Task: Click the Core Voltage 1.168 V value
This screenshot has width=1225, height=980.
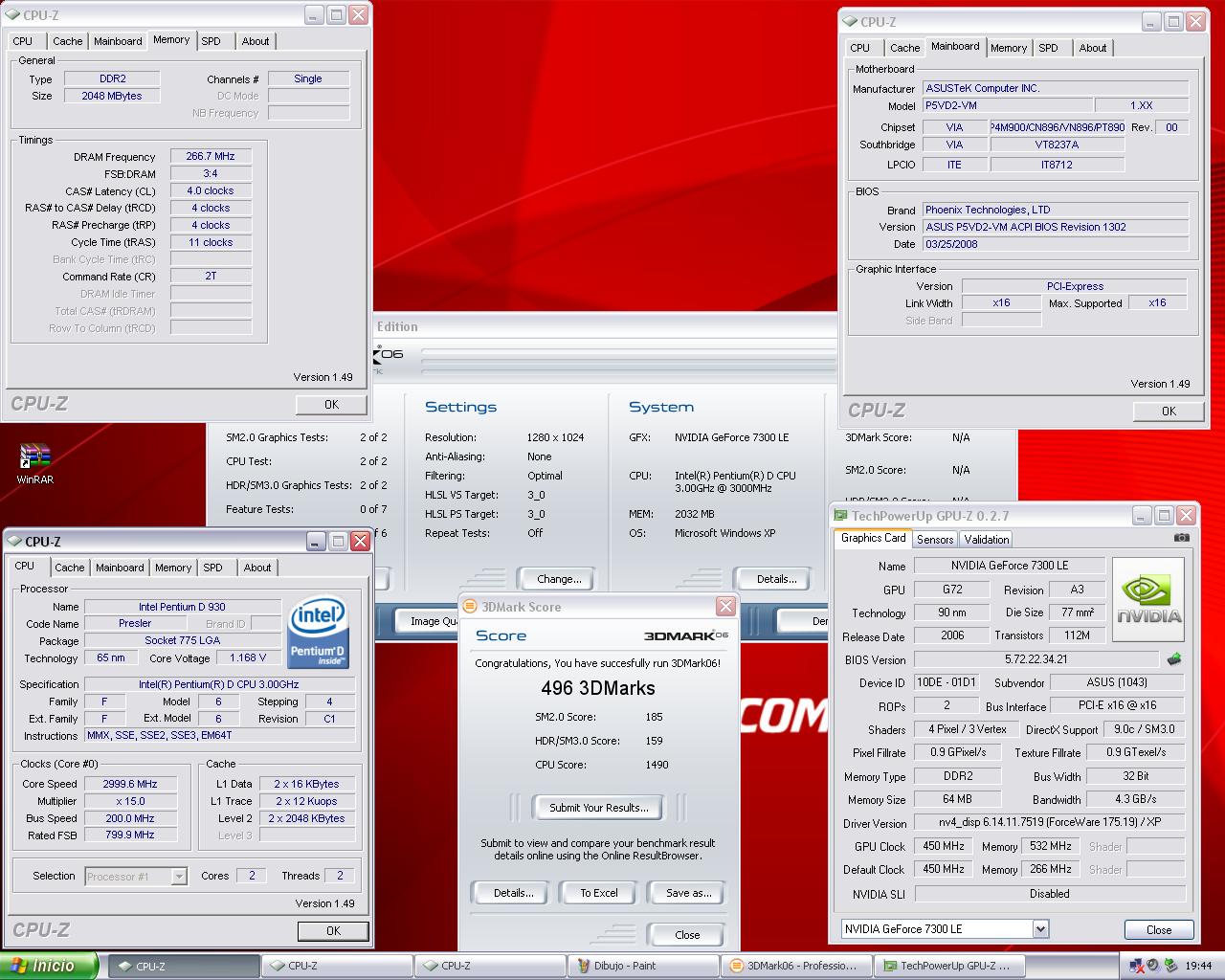Action: [249, 658]
